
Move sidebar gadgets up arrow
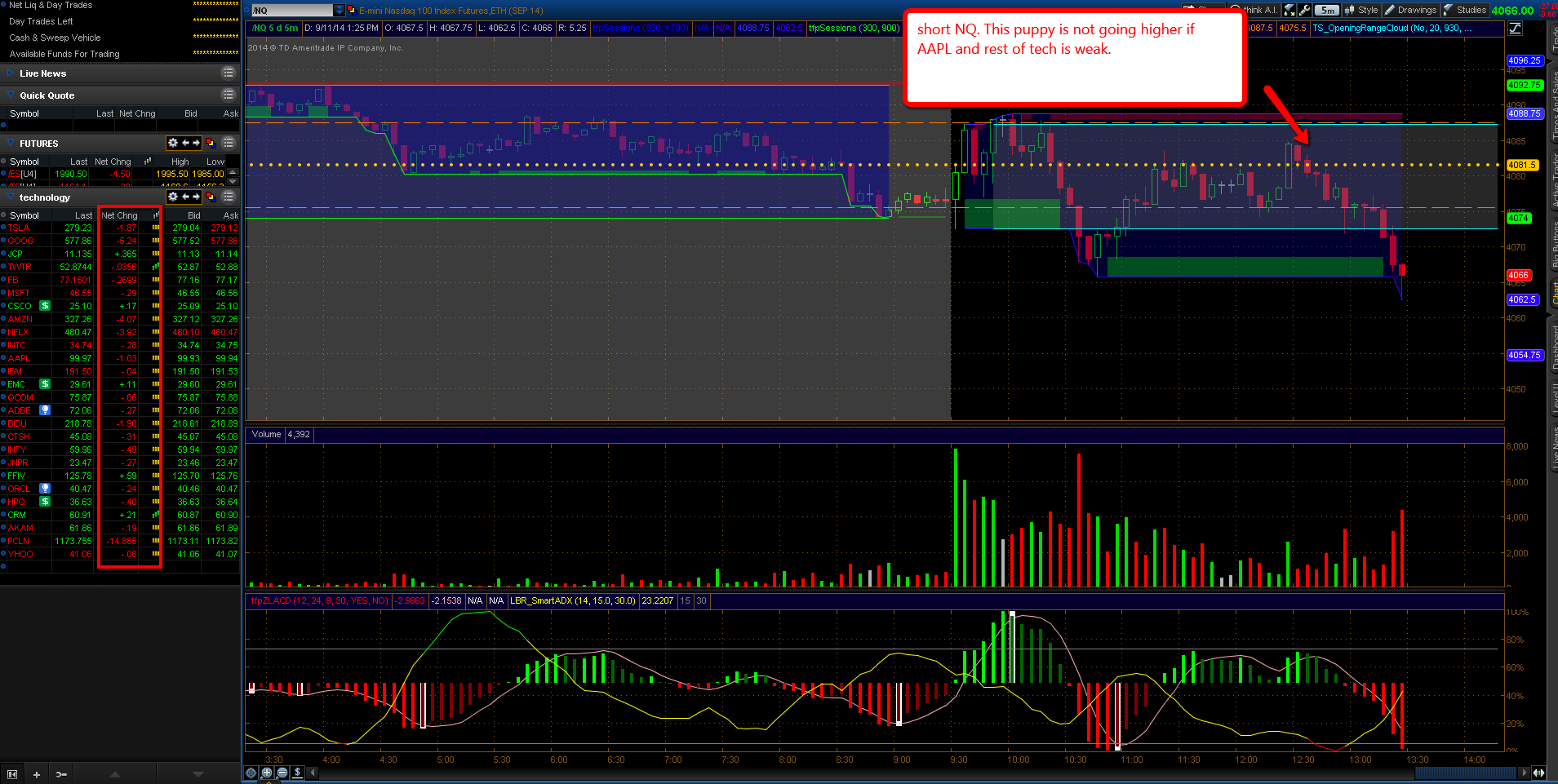pos(114,774)
